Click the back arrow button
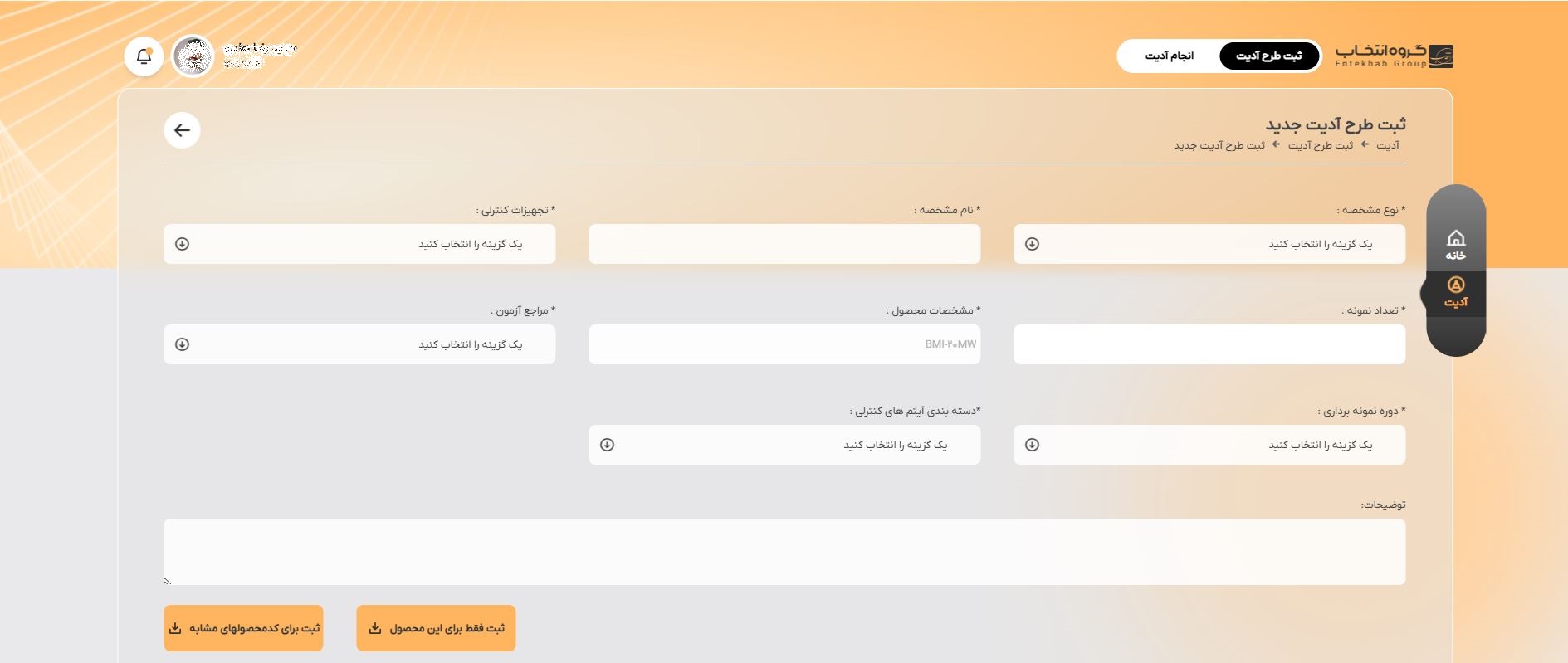This screenshot has height=663, width=1568. click(x=182, y=130)
